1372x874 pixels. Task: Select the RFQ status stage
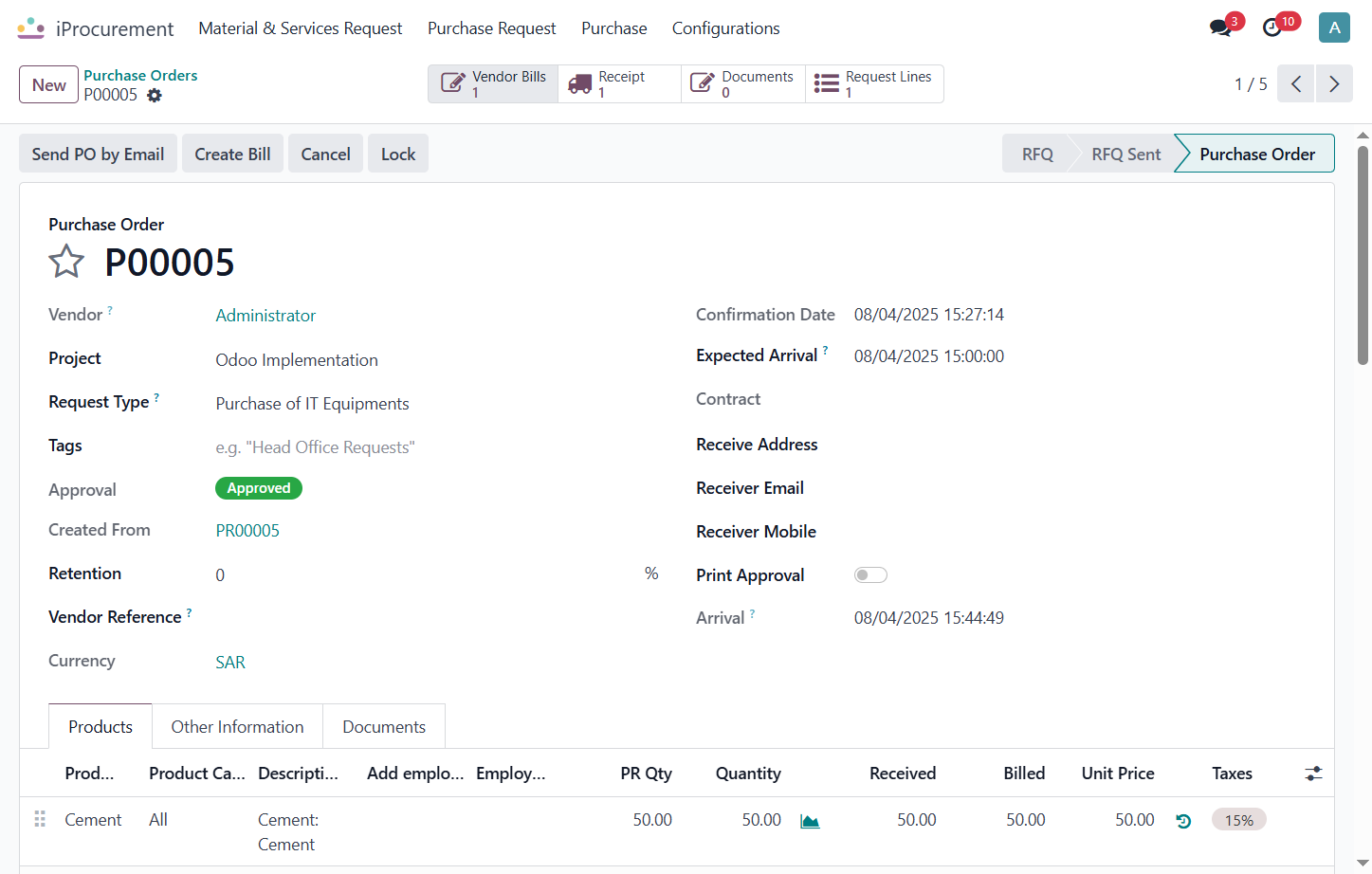(1037, 154)
